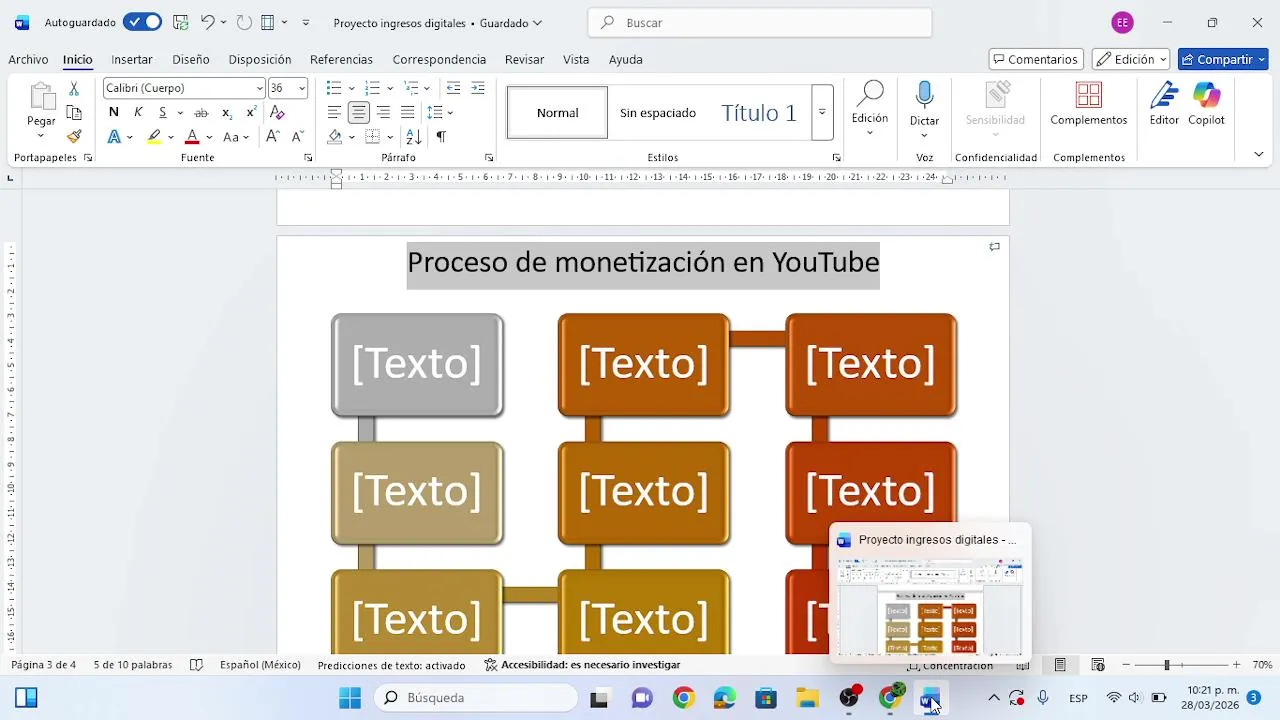The height and width of the screenshot is (720, 1280).
Task: Click the Edición magnifier icon in the ribbon
Action: [x=870, y=94]
